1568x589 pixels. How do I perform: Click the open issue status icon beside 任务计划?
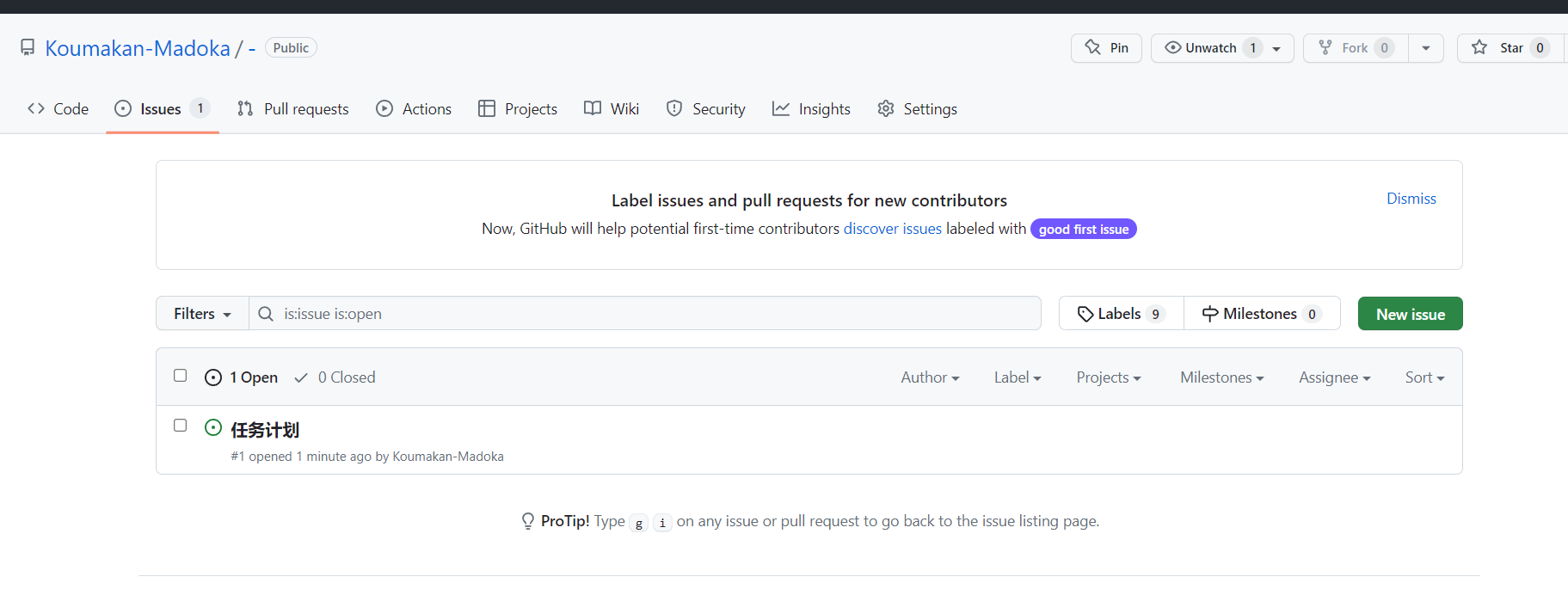coord(213,428)
